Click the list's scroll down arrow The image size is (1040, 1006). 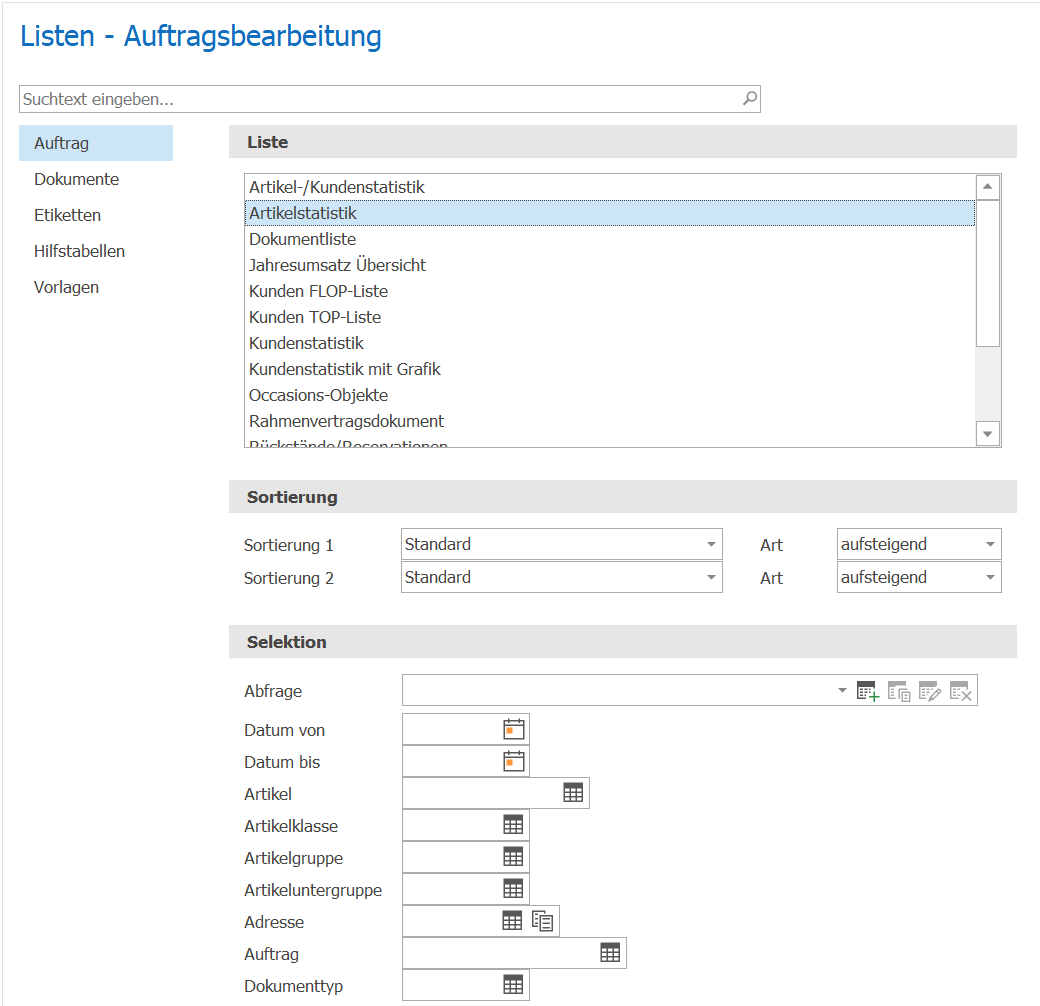tap(988, 434)
